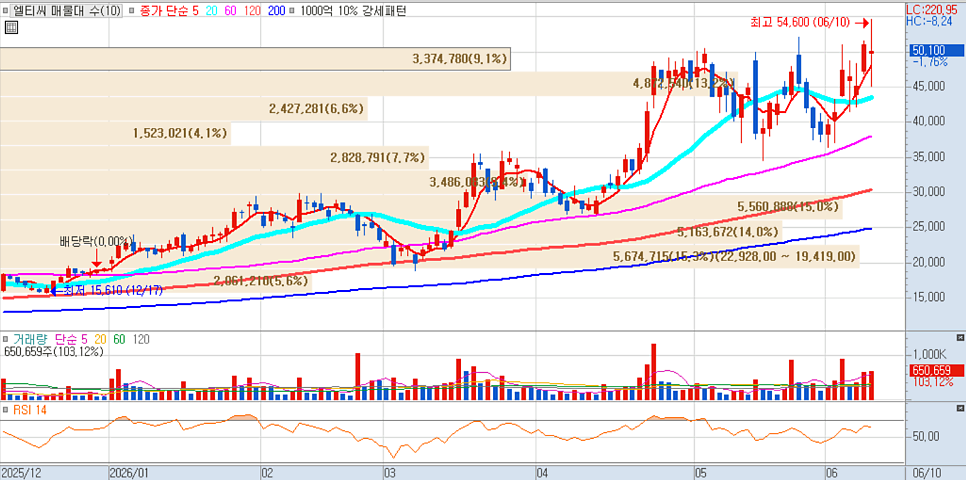This screenshot has width=966, height=480.
Task: Click the square marker before 종가 단순
Action: pyautogui.click(x=130, y=10)
